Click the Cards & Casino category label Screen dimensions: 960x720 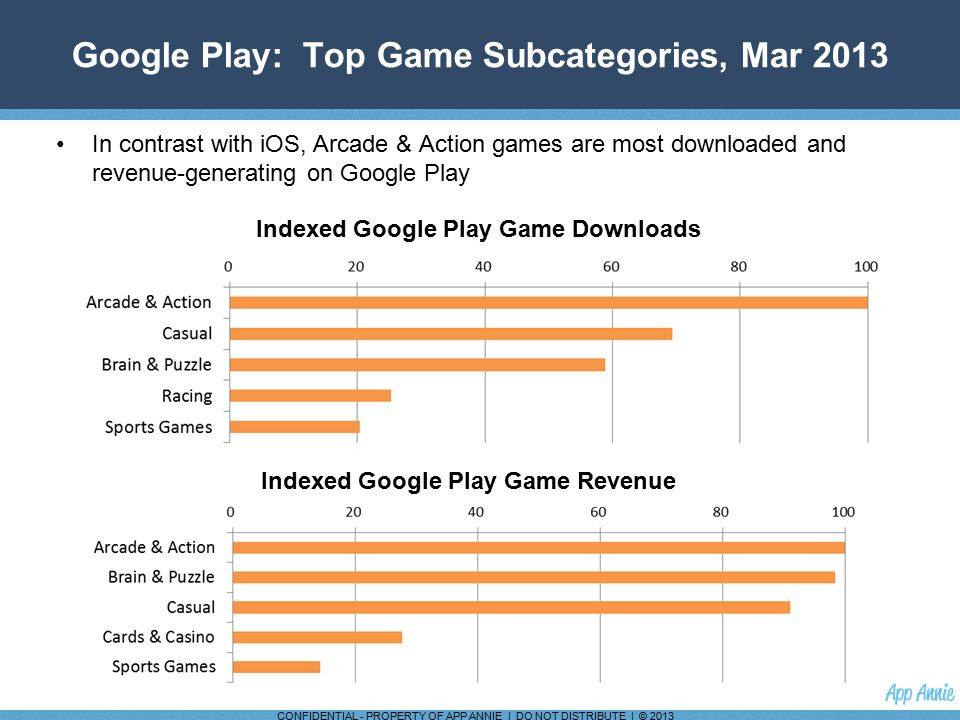(159, 637)
